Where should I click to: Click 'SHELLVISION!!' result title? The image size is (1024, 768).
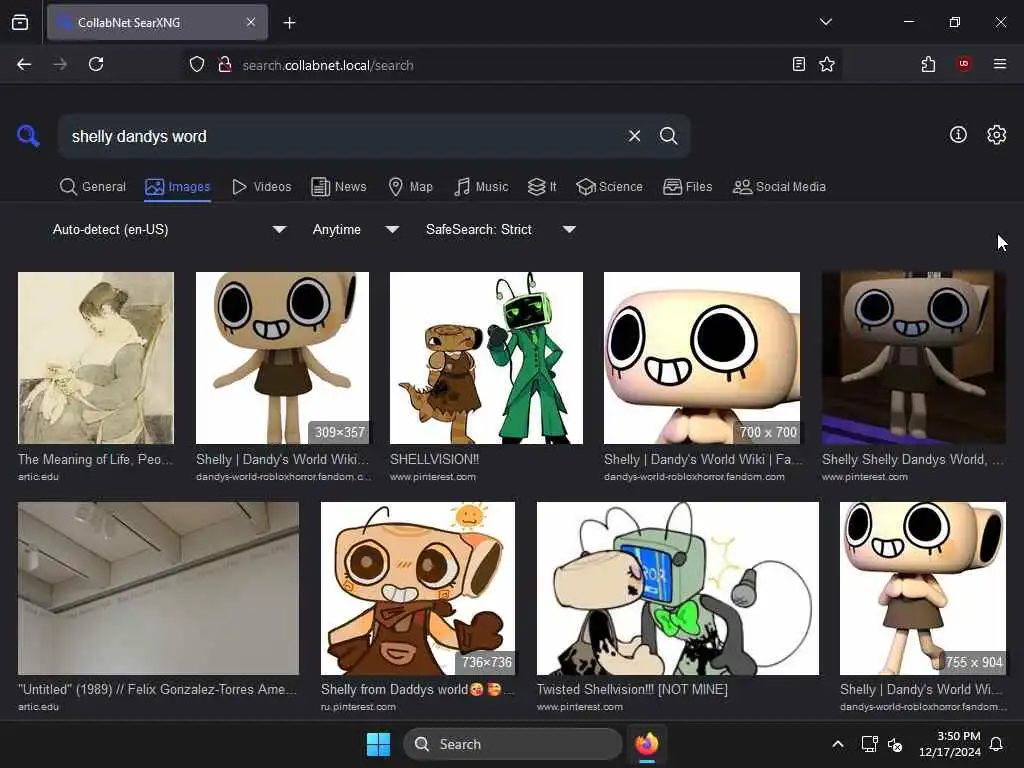pos(434,459)
